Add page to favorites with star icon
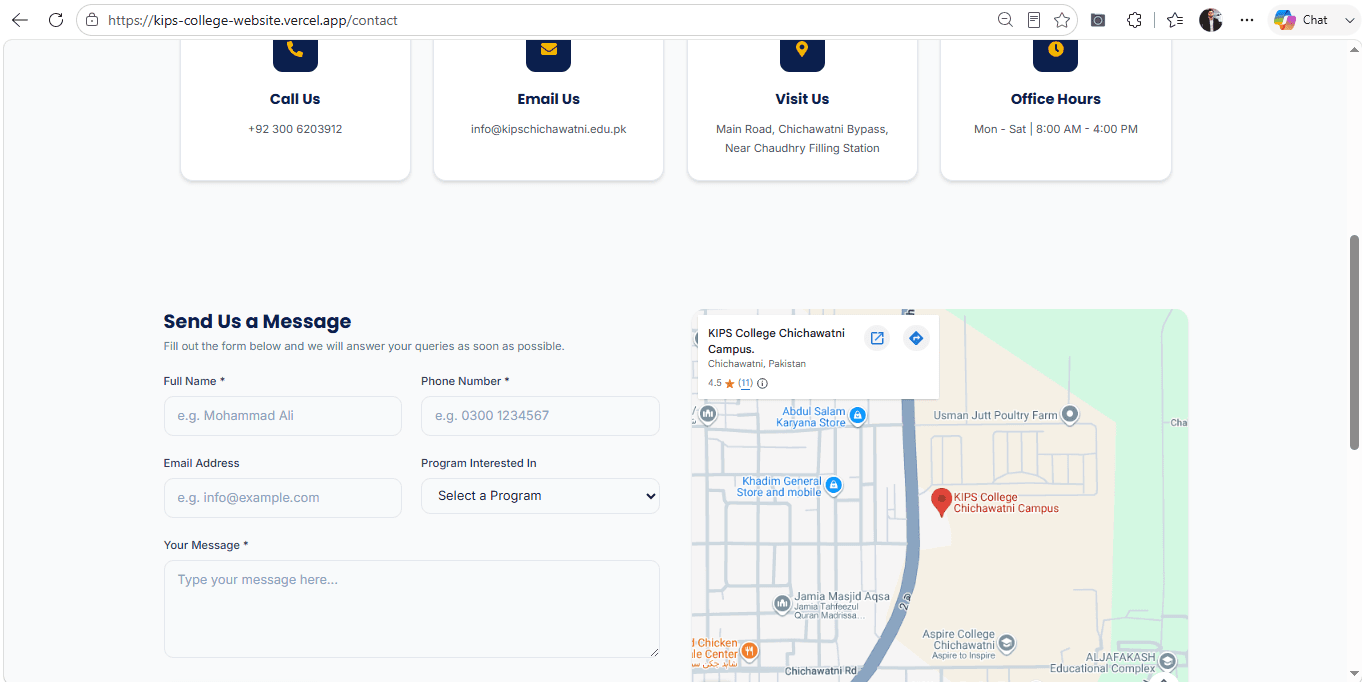1362x682 pixels. (x=1062, y=20)
